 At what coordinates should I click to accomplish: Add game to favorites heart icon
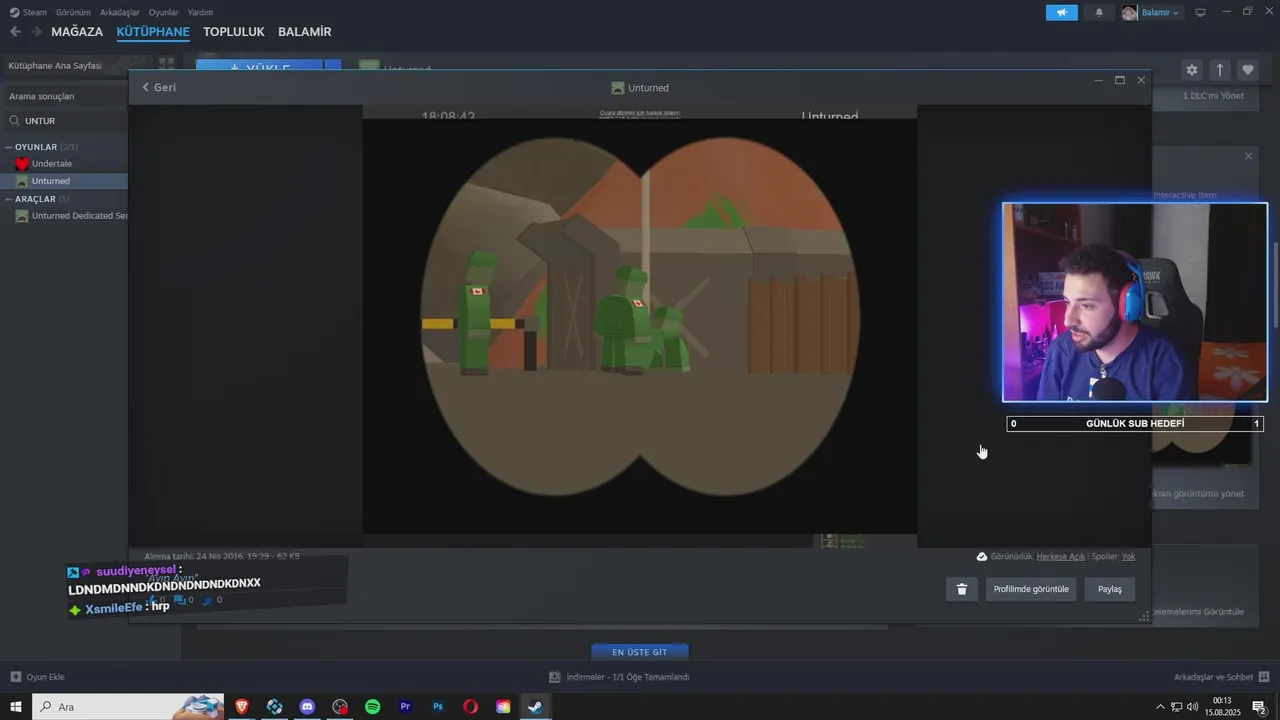pos(1247,70)
